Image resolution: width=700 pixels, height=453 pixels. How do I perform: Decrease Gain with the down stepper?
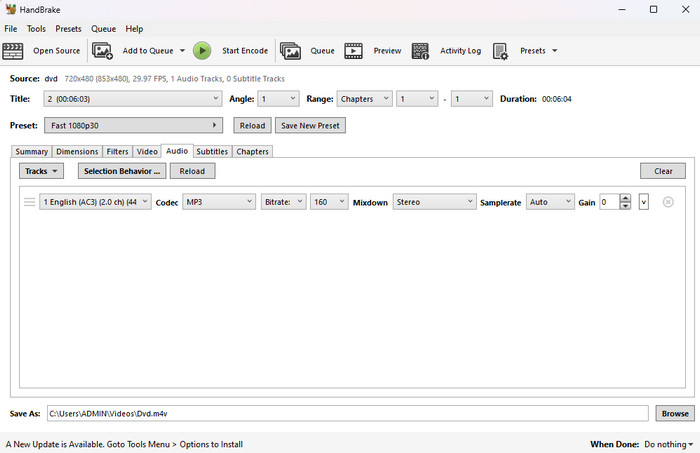pyautogui.click(x=625, y=206)
